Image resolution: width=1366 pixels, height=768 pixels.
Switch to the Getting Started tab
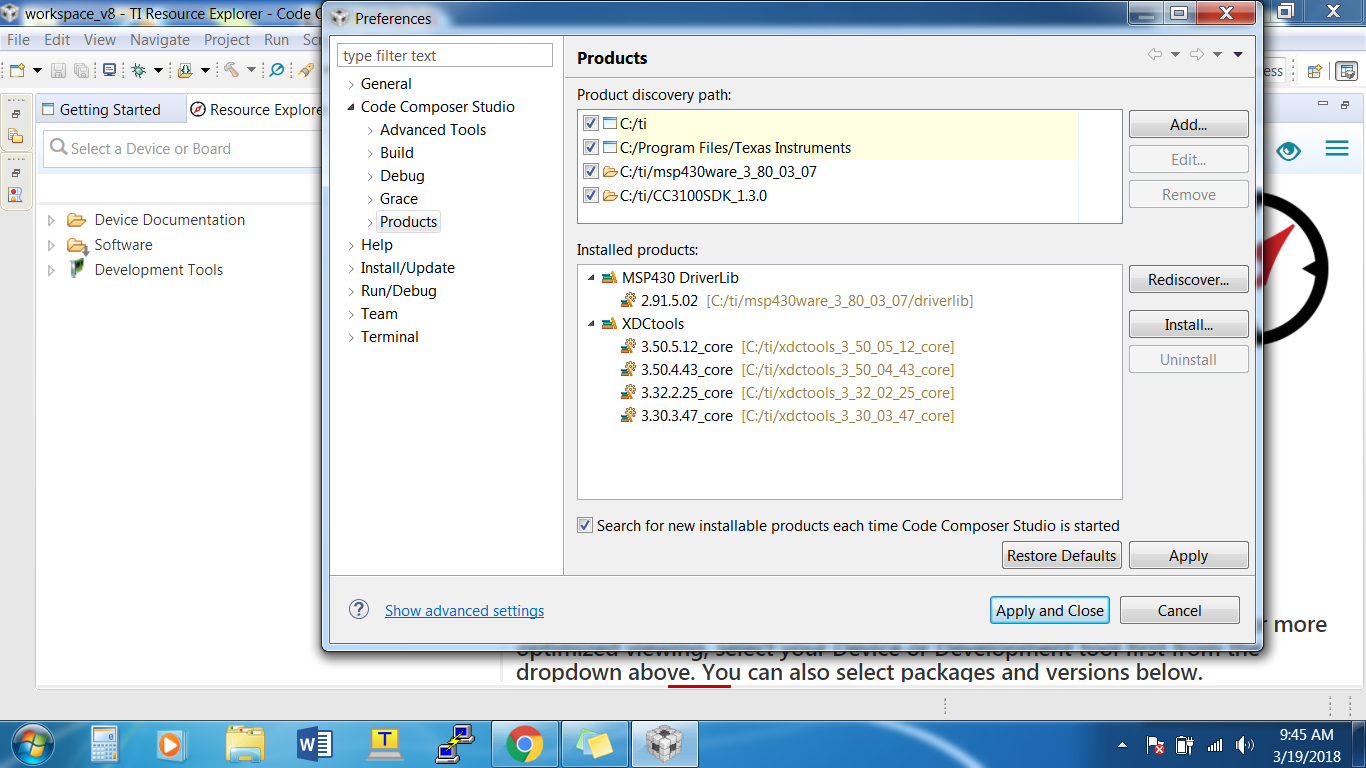pyautogui.click(x=110, y=109)
